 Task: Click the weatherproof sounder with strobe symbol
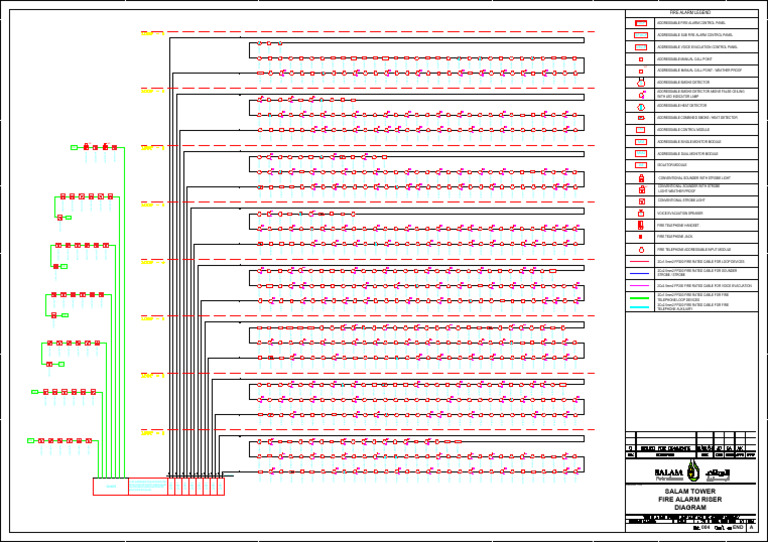coord(642,189)
